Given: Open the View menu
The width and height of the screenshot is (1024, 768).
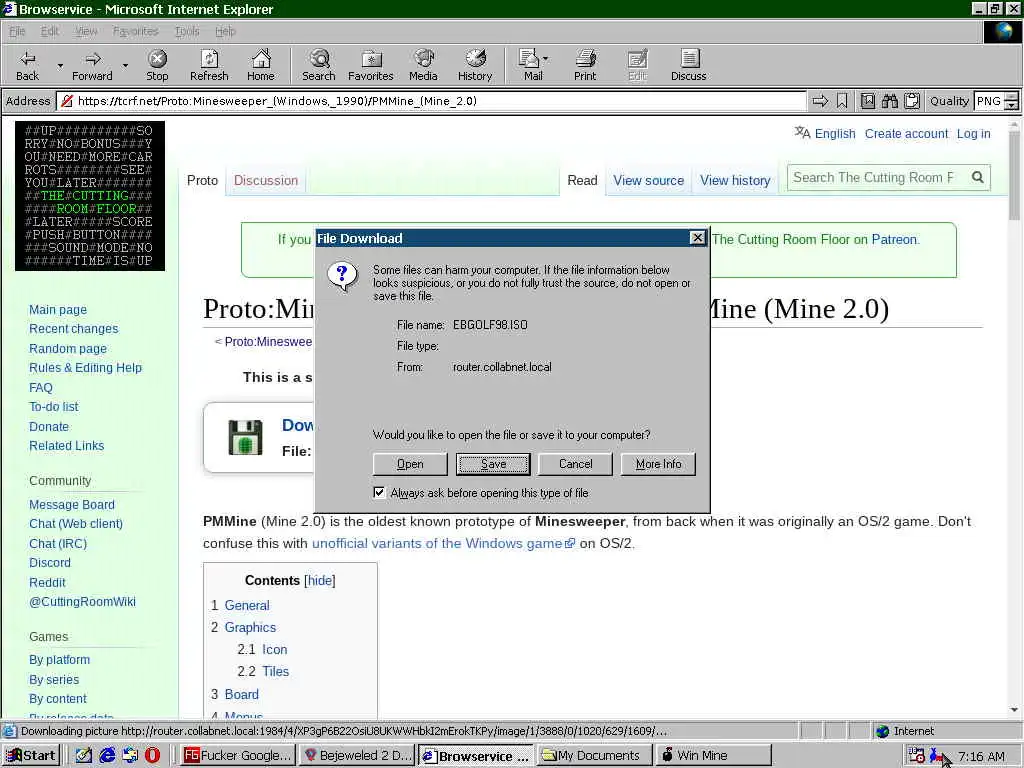Looking at the screenshot, I should pos(86,31).
